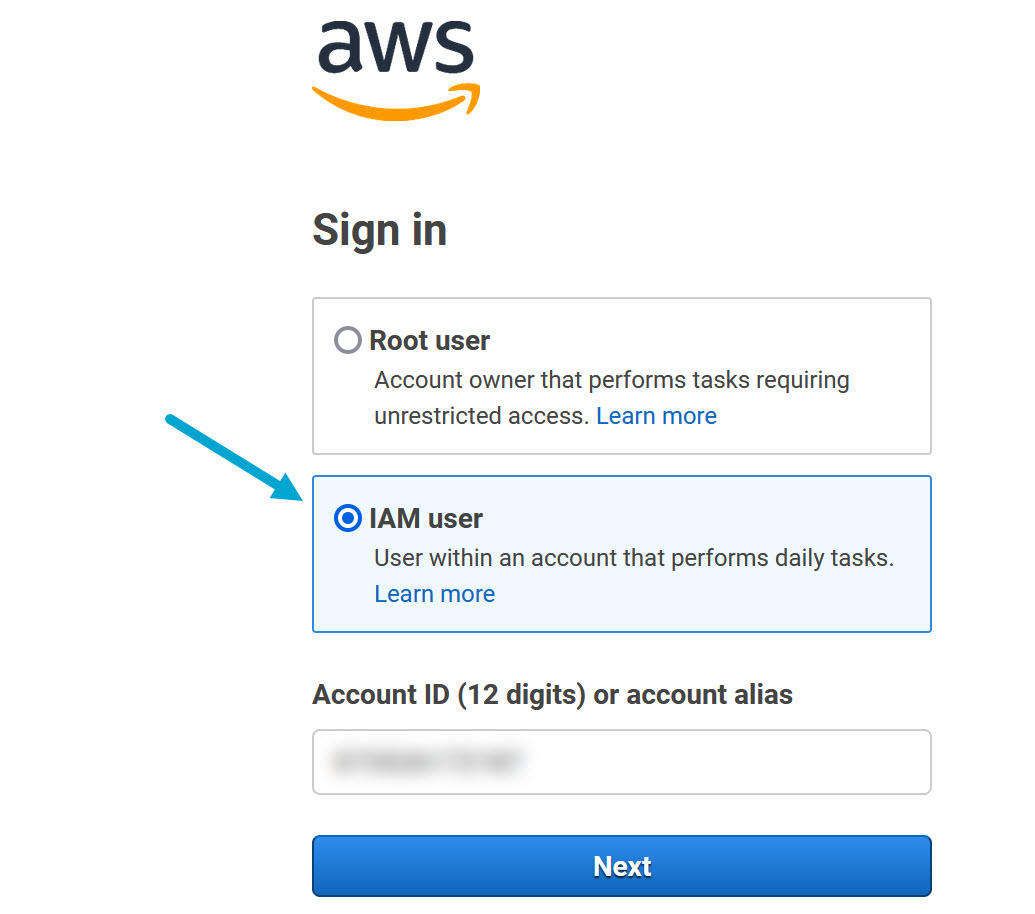Click the IAM user daily tasks description
Image resolution: width=1035 pixels, height=914 pixels.
tap(633, 558)
